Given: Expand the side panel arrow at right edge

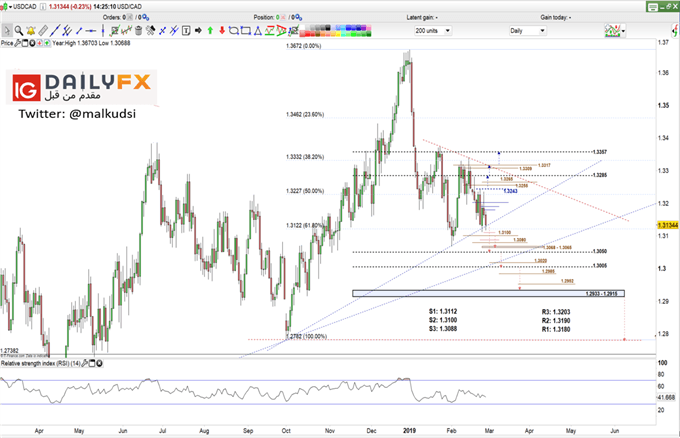Looking at the screenshot, I should (x=675, y=31).
